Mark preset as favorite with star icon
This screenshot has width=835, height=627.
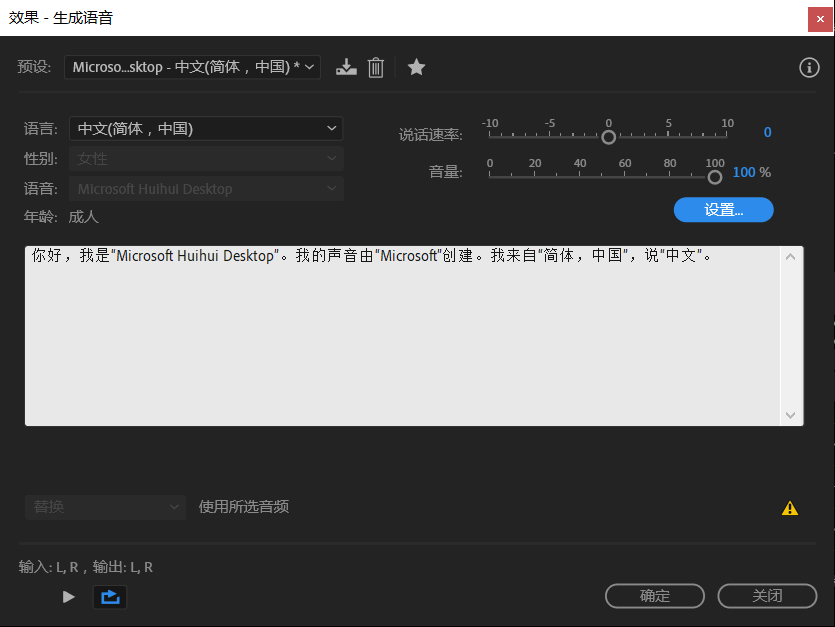(416, 67)
